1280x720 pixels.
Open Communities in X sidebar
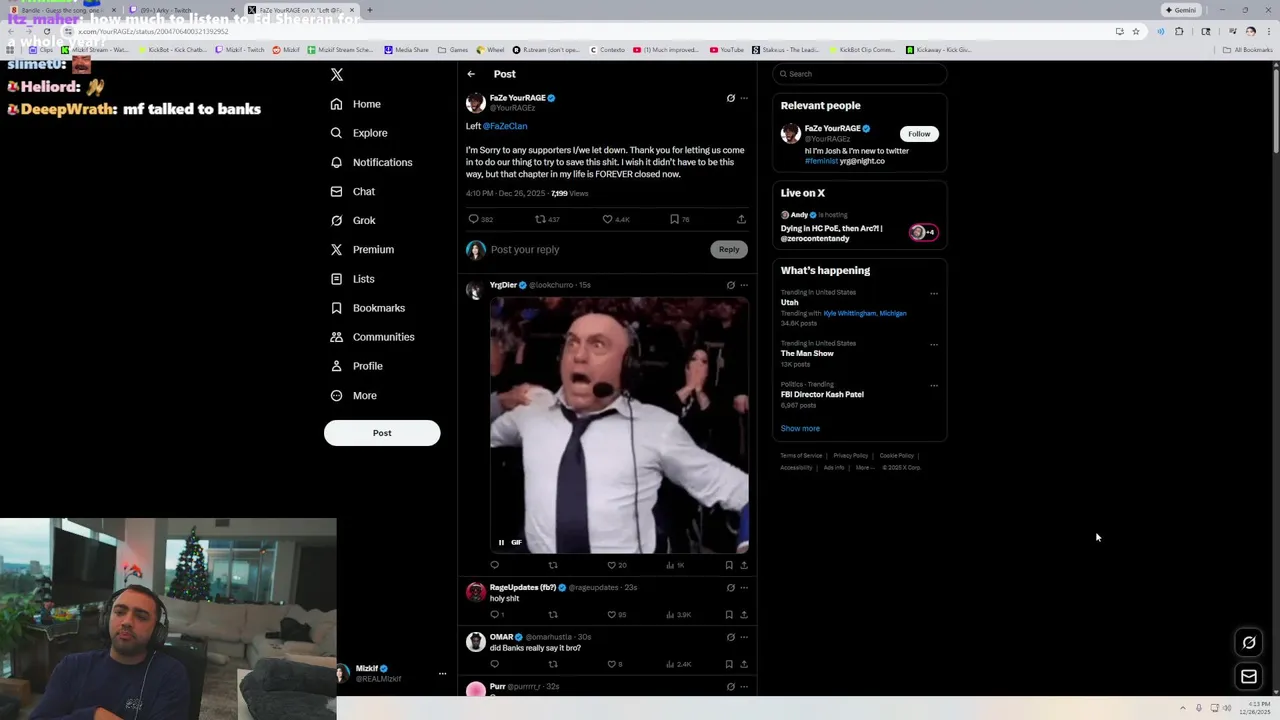(x=372, y=337)
